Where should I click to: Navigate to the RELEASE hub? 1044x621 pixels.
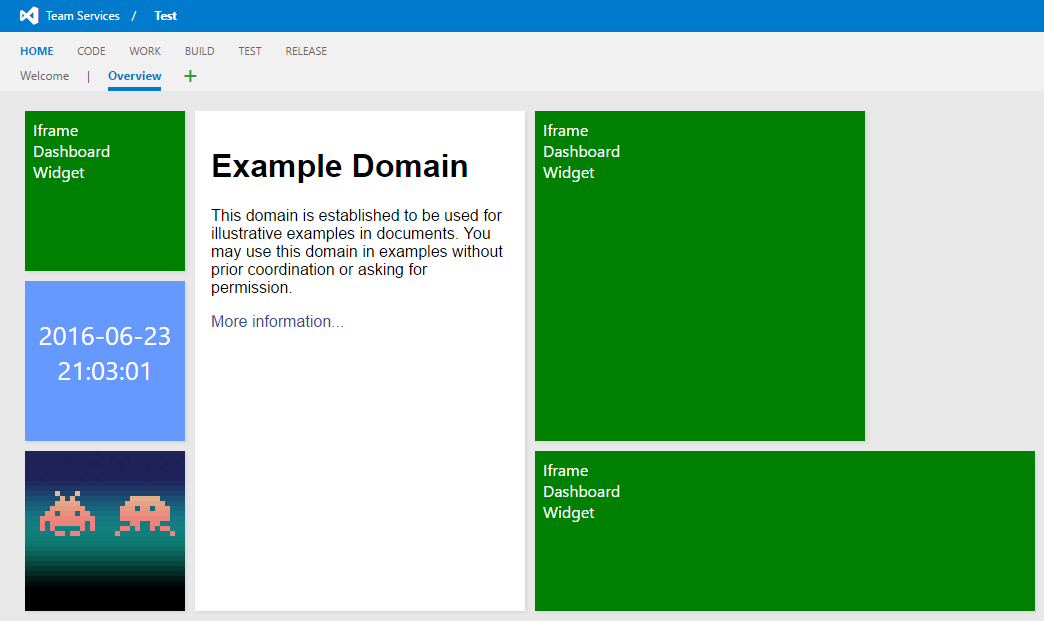[x=306, y=51]
